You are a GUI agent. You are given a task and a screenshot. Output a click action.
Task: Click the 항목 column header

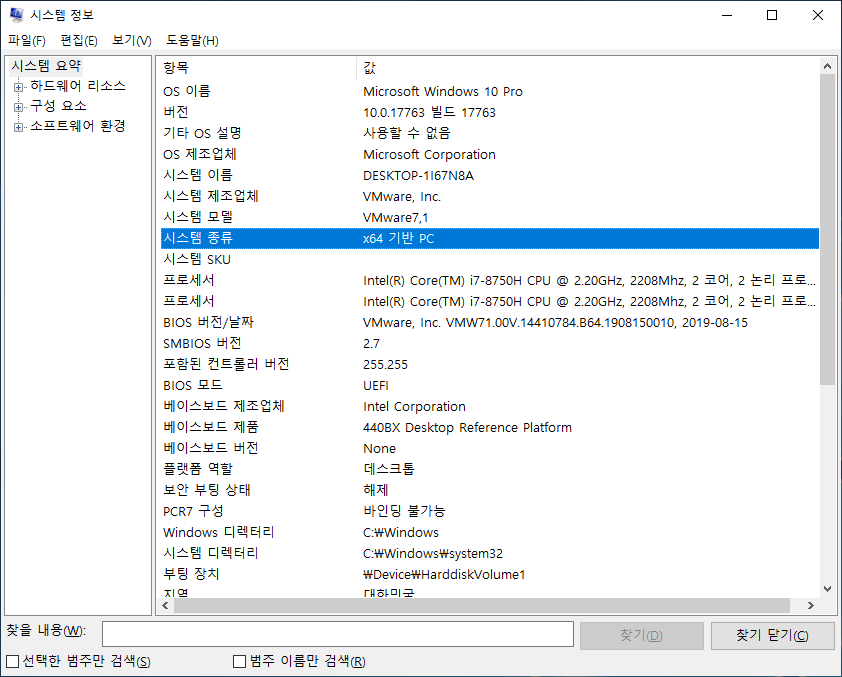(258, 68)
